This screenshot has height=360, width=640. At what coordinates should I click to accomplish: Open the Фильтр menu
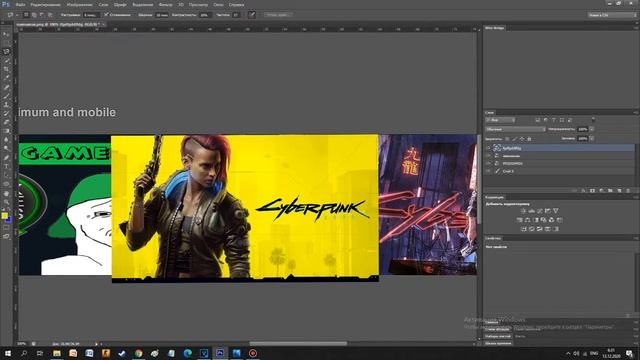(x=165, y=4)
